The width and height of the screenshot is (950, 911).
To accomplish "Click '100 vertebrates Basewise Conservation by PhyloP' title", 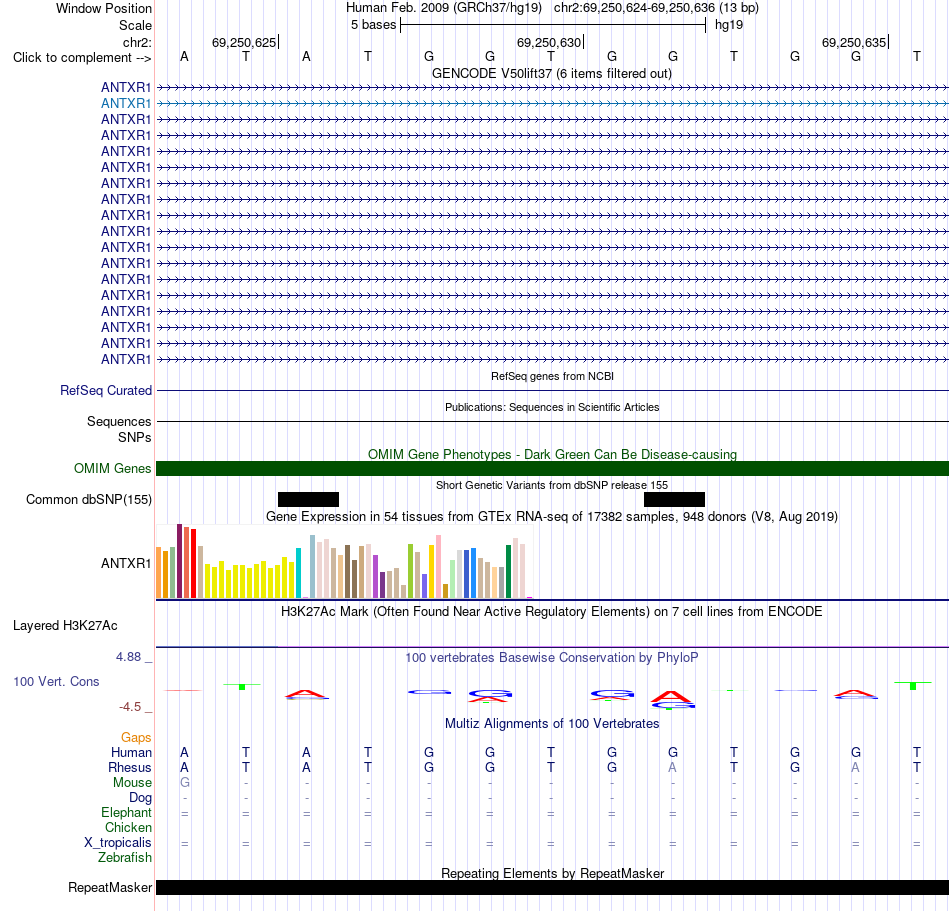I will point(551,658).
